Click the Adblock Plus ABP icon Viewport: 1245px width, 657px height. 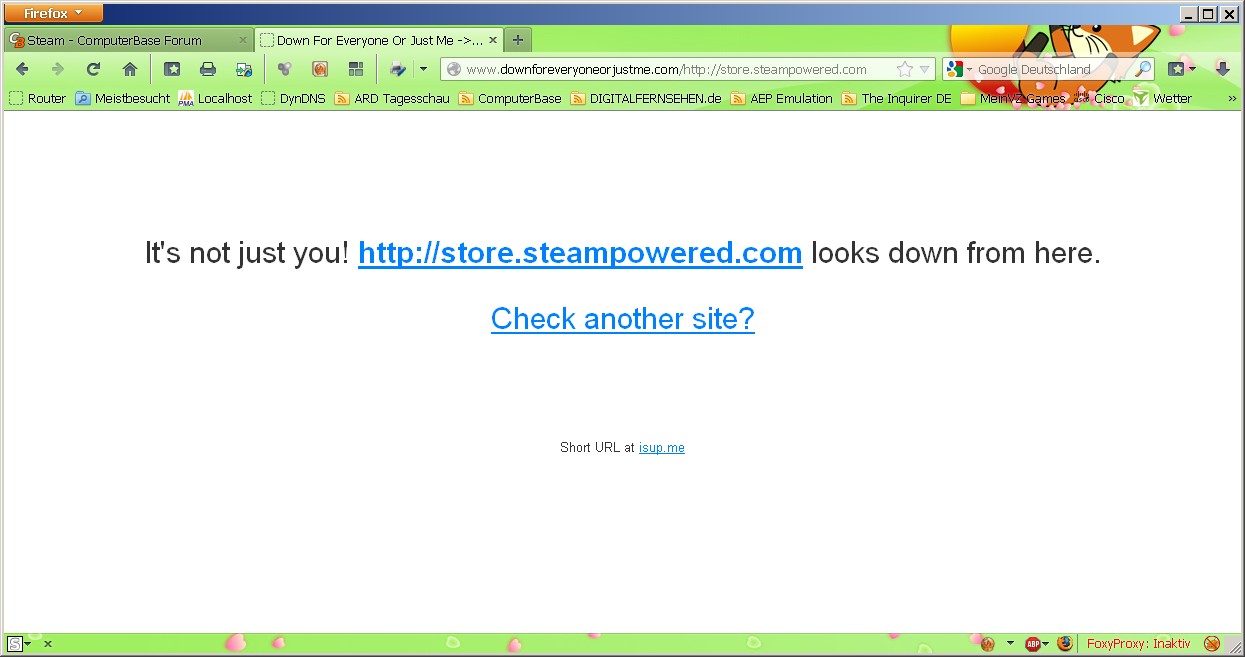(1032, 644)
